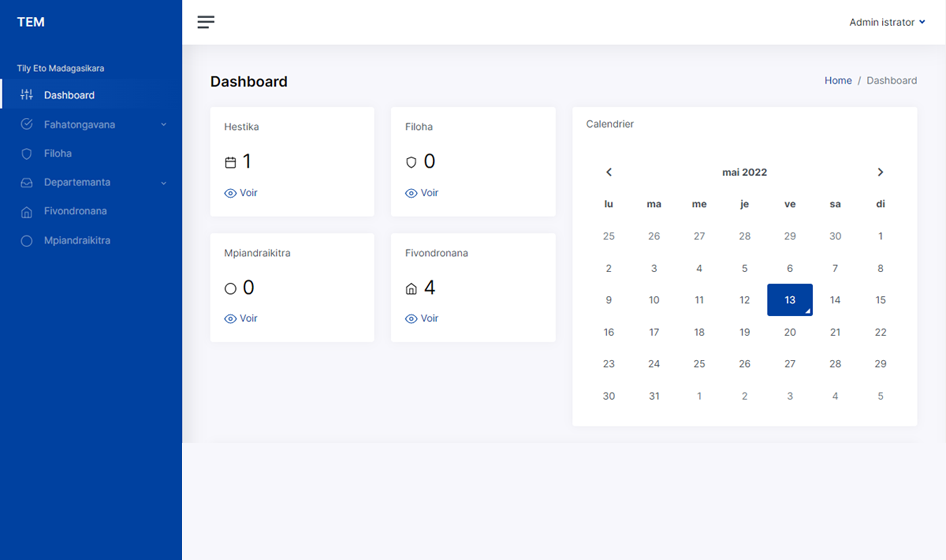Viewport: 946px width, 560px height.
Task: Click the calendar icon in Hestika card
Action: pos(230,162)
